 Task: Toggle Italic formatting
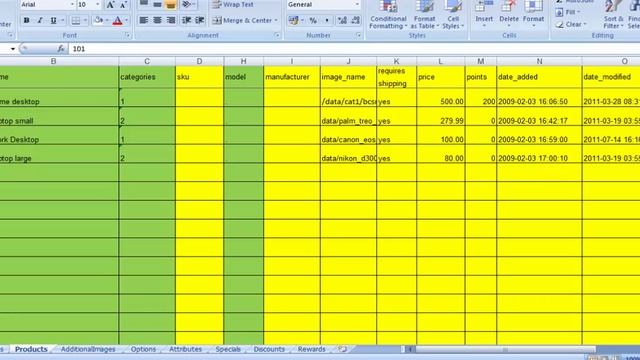coord(40,20)
